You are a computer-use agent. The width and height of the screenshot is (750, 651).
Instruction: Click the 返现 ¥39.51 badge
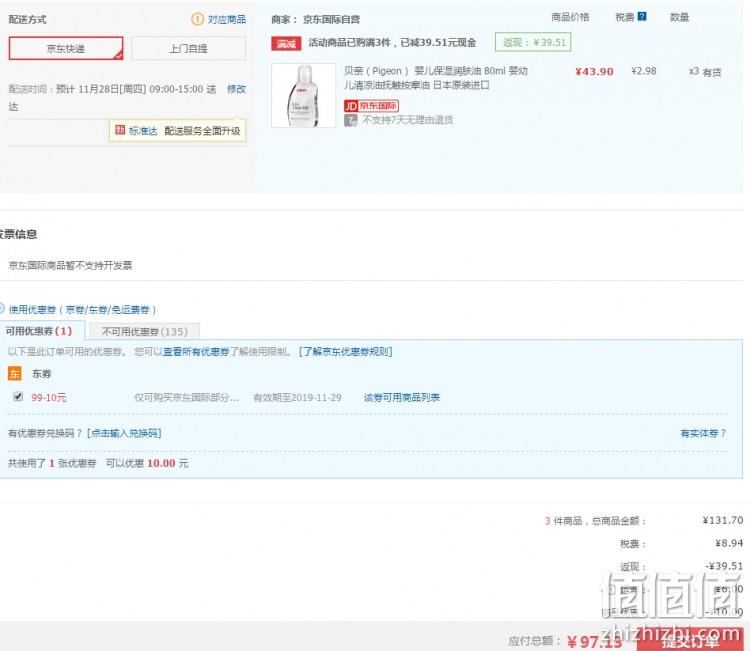click(x=533, y=43)
